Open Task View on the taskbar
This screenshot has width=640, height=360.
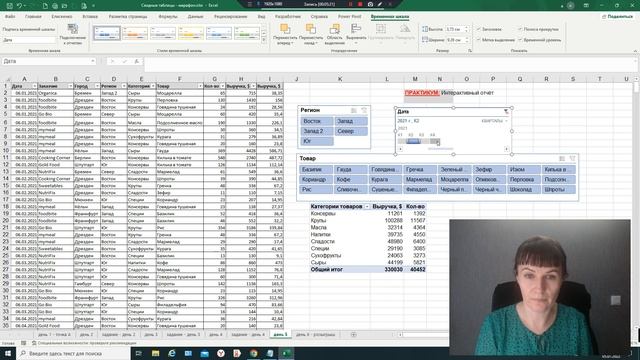(139, 353)
